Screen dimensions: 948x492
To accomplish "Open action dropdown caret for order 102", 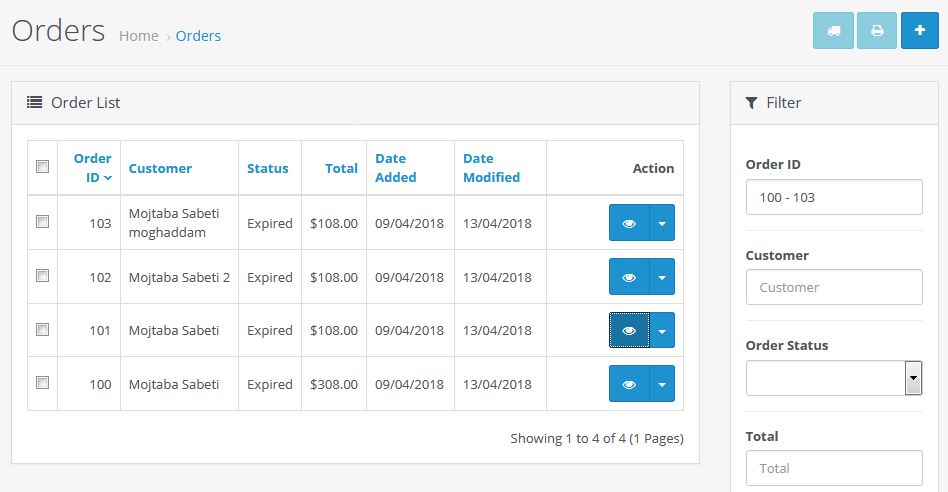I will 662,277.
